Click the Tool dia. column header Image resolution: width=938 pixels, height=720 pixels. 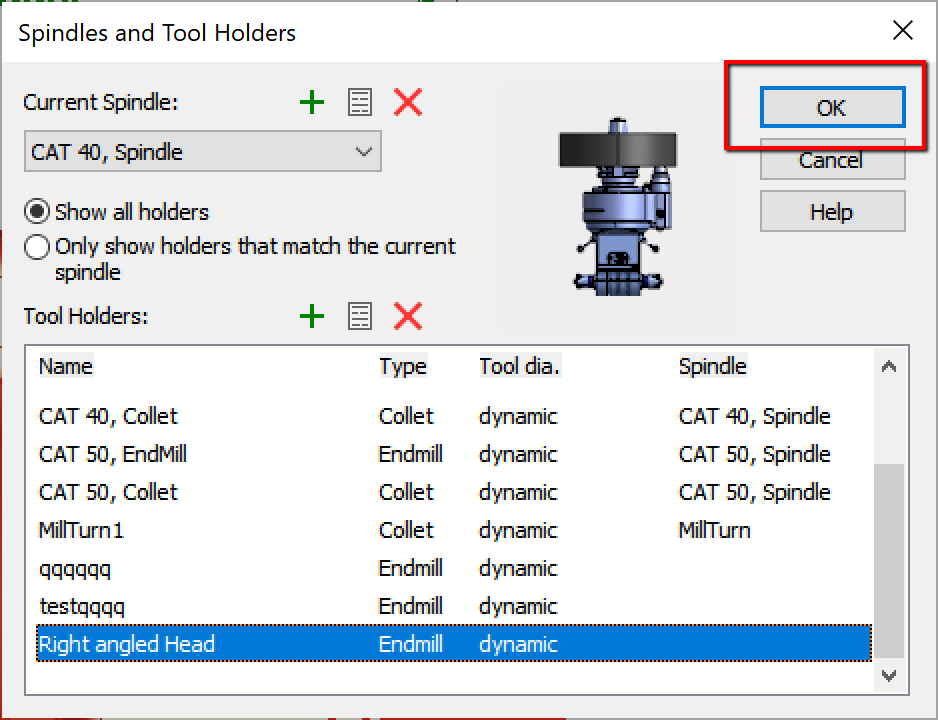tap(519, 366)
